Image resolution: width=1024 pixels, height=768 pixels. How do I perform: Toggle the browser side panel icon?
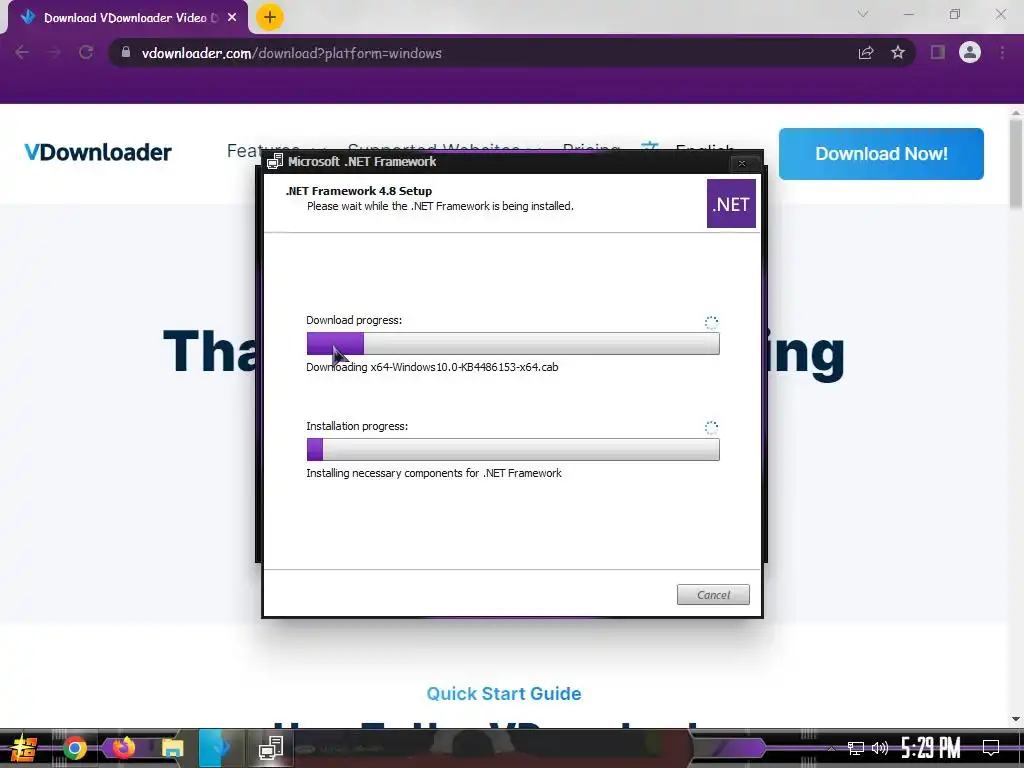(938, 52)
